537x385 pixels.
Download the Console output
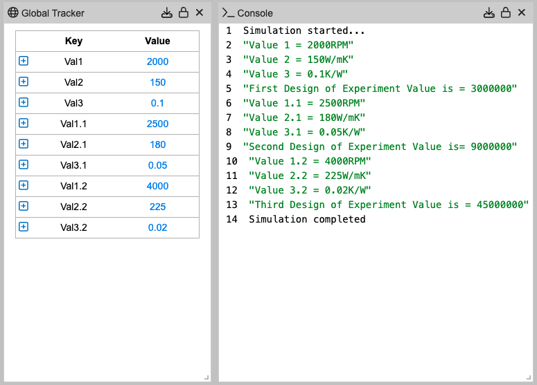coord(489,13)
